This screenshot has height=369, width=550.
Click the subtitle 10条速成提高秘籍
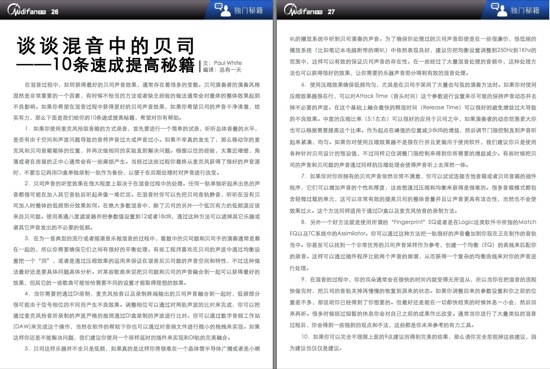pos(123,65)
